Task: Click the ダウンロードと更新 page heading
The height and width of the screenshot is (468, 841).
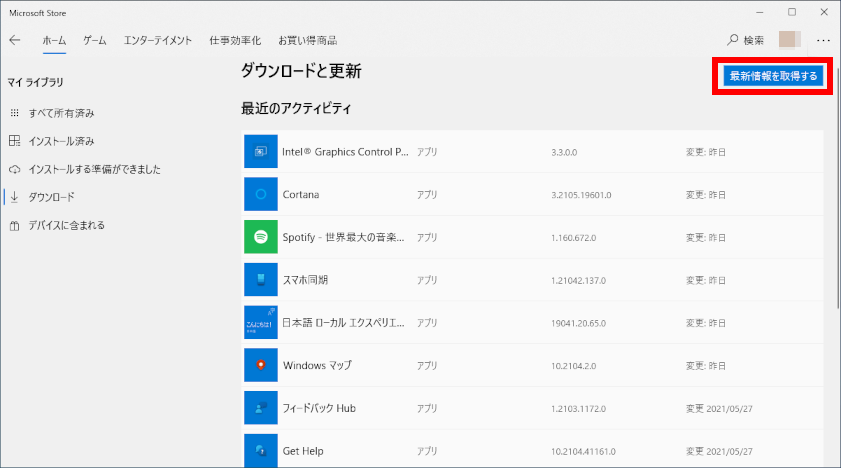Action: [301, 71]
